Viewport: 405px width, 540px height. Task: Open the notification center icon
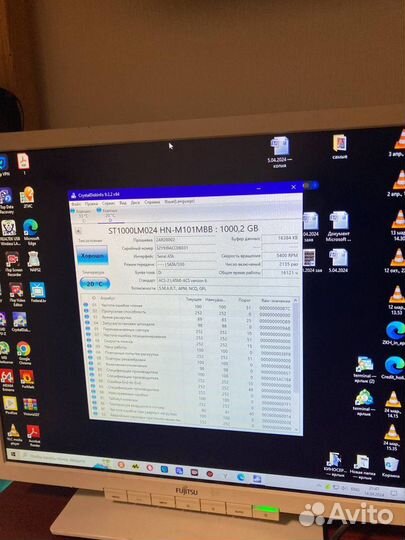point(394,493)
